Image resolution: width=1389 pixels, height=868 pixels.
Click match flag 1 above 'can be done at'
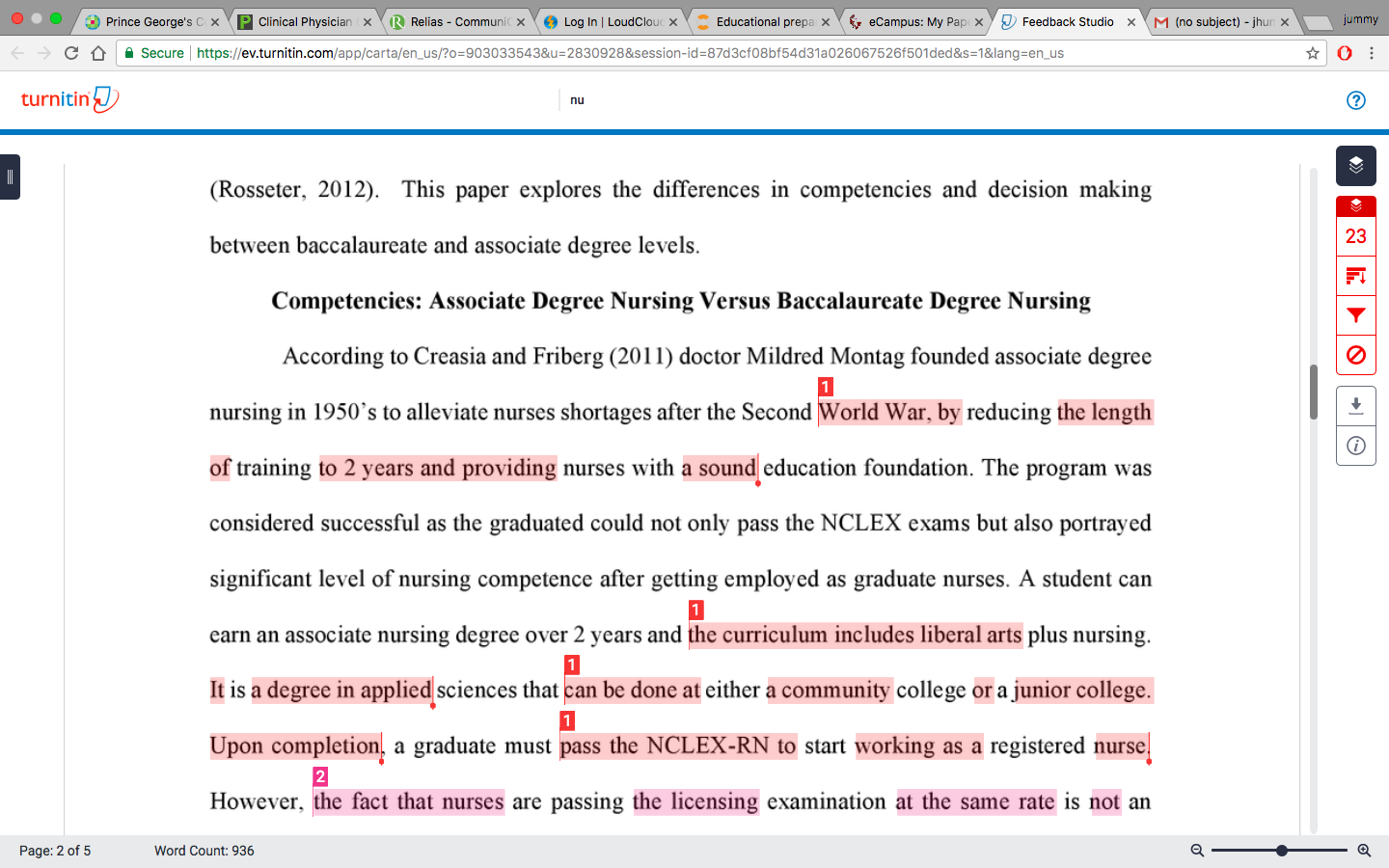[x=572, y=665]
